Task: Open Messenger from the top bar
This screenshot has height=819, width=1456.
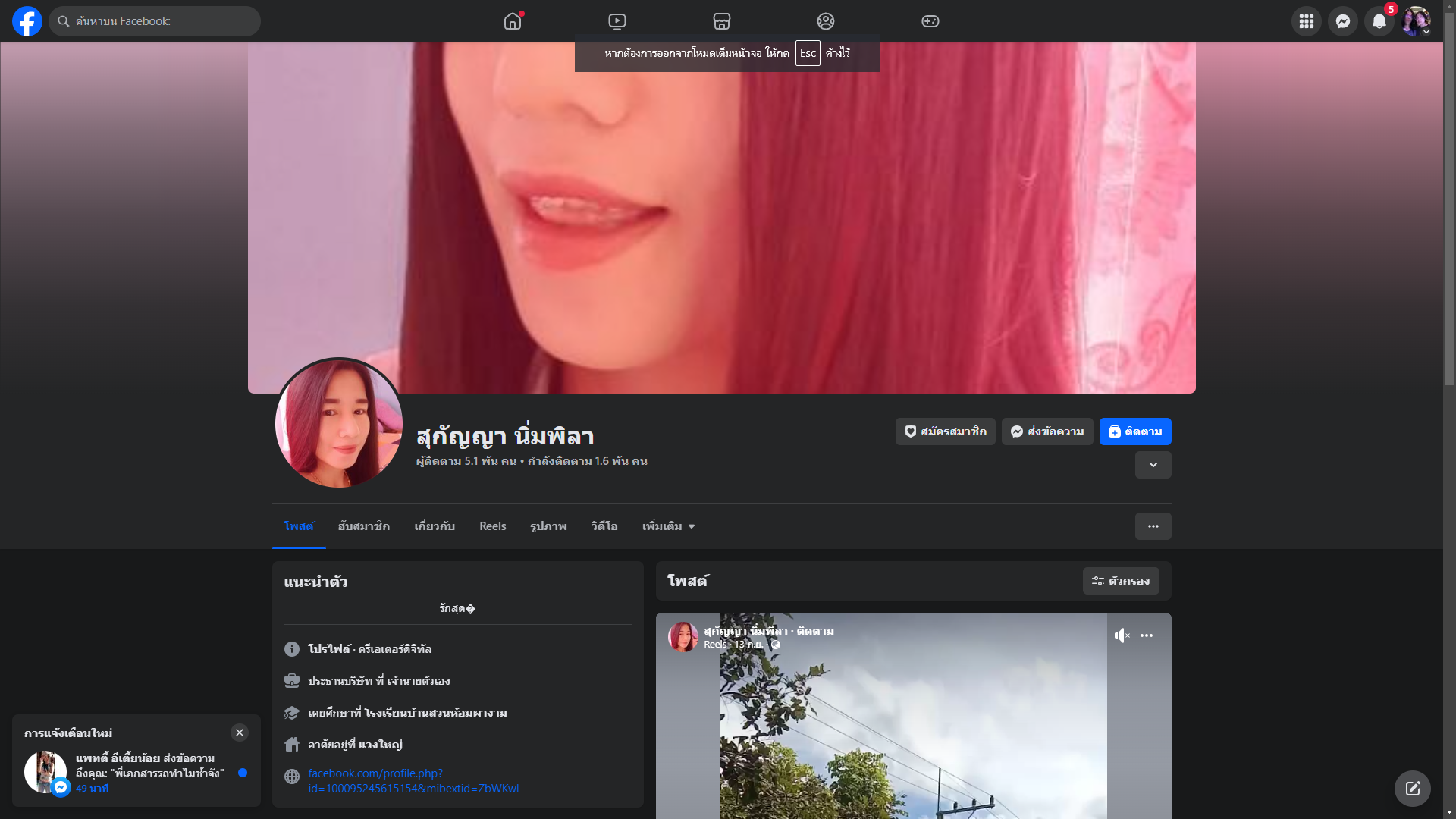Action: pos(1342,21)
